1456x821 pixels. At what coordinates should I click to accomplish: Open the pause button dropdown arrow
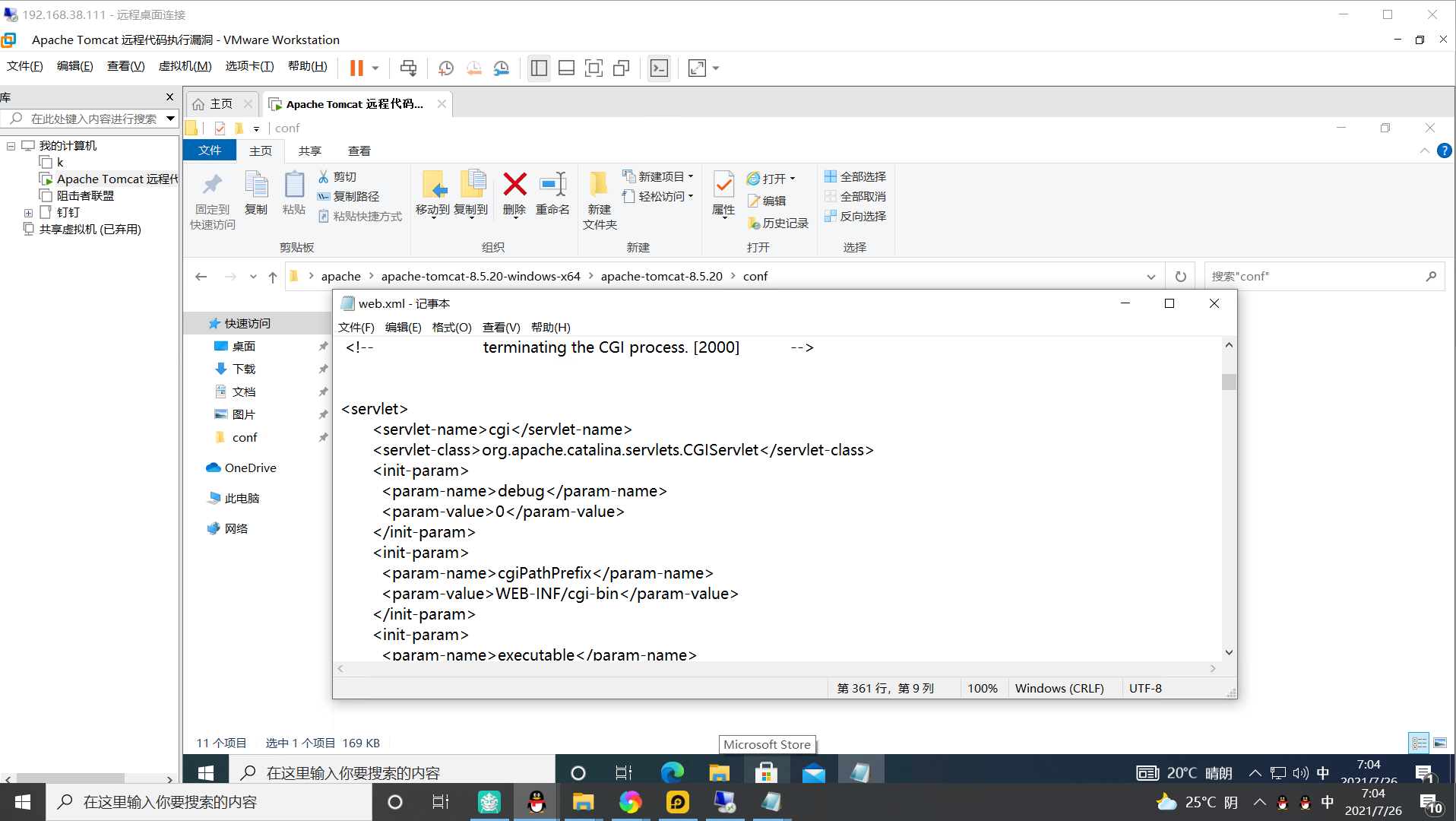(375, 68)
